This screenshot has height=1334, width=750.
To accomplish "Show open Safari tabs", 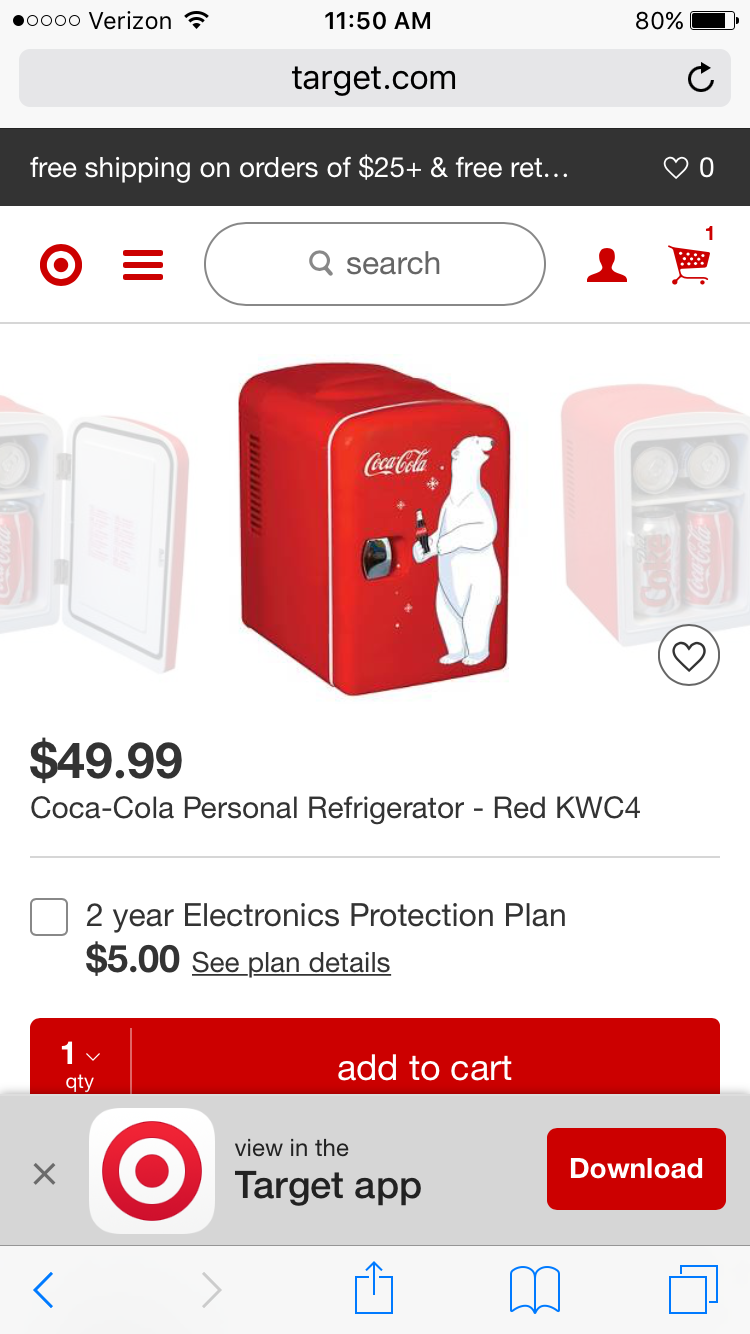I will point(693,1289).
